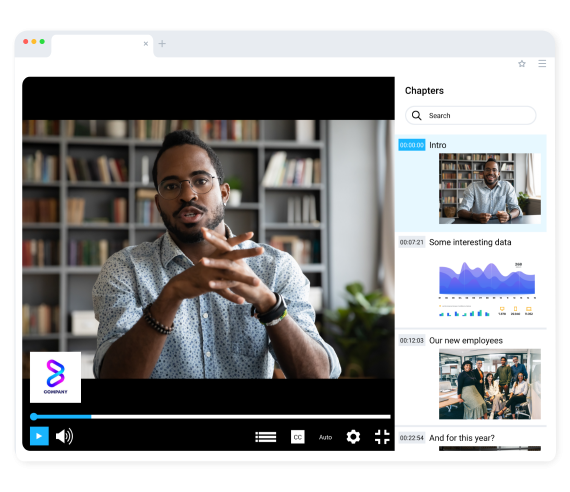Click the red window close dot

(x=25, y=41)
